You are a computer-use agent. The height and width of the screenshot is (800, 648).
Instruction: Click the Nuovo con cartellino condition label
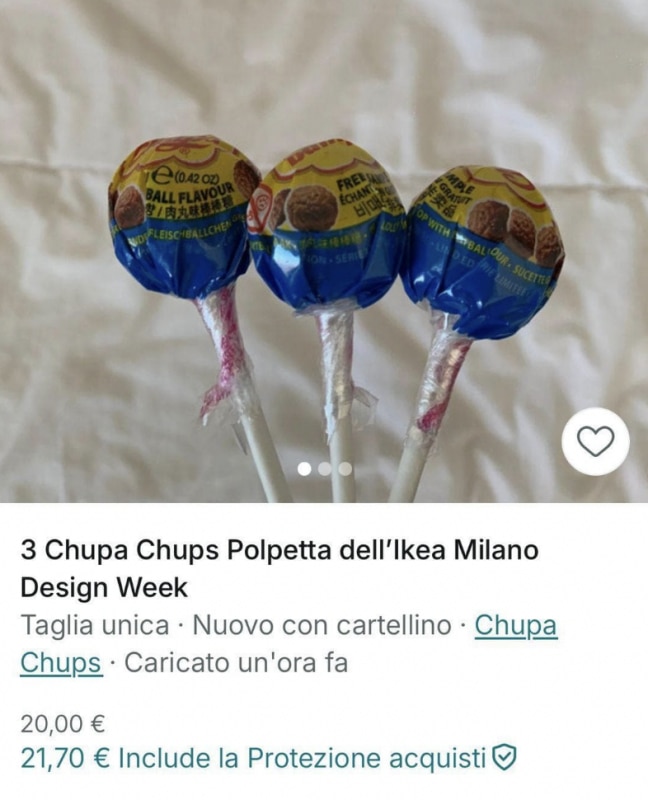click(x=321, y=625)
